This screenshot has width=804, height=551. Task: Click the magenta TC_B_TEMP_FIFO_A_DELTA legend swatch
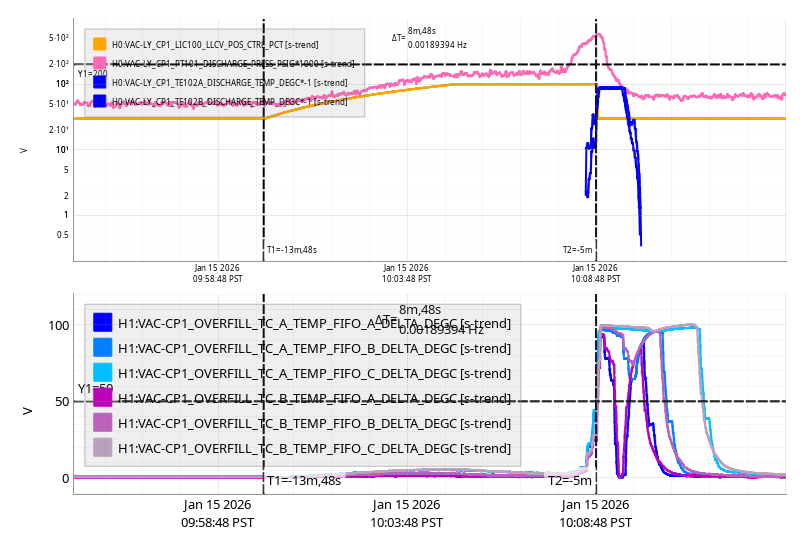(x=102, y=398)
